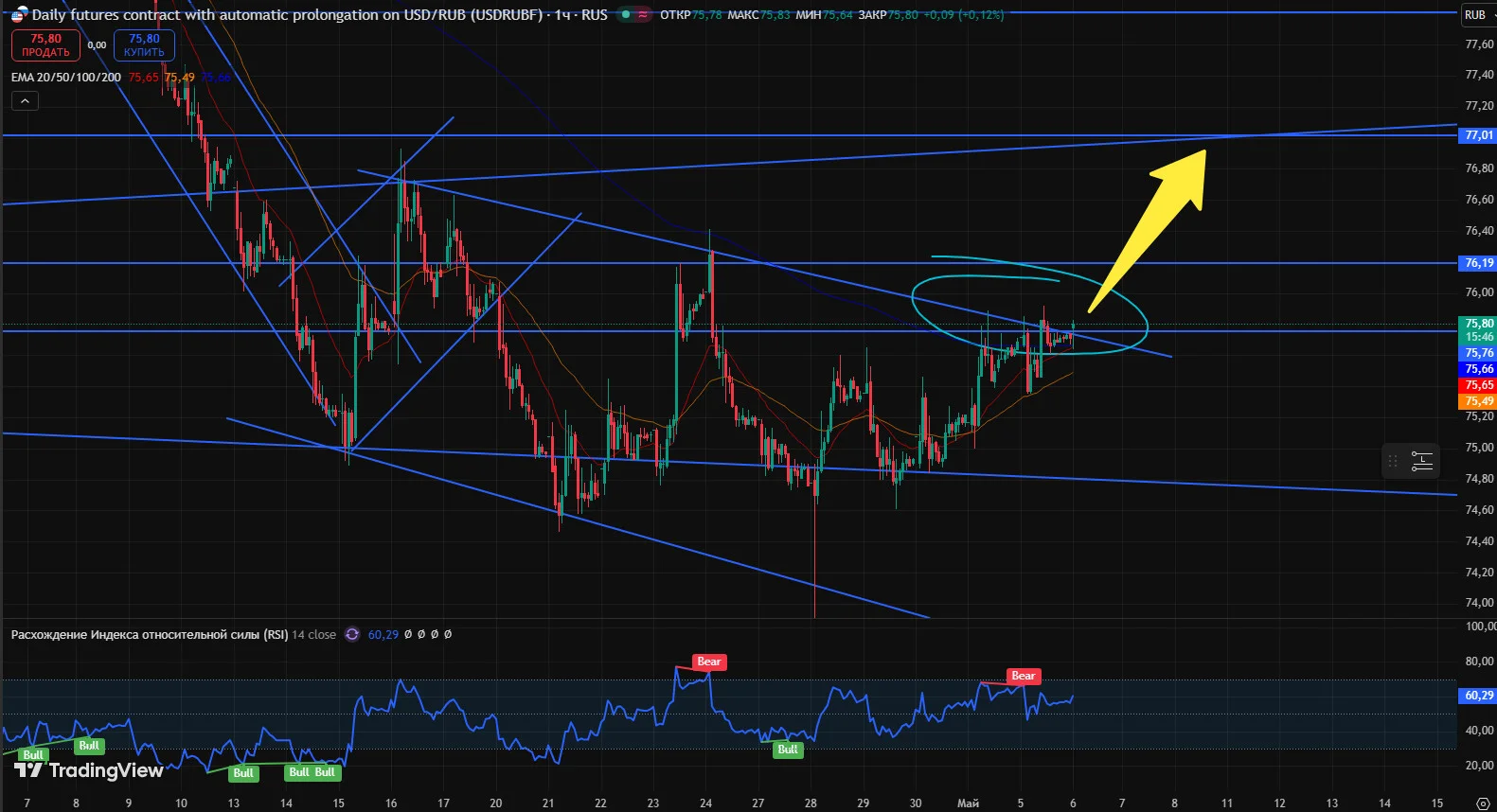The width and height of the screenshot is (1497, 812).
Task: Click the USD/RUB flag symbol icon
Action: tap(19, 14)
